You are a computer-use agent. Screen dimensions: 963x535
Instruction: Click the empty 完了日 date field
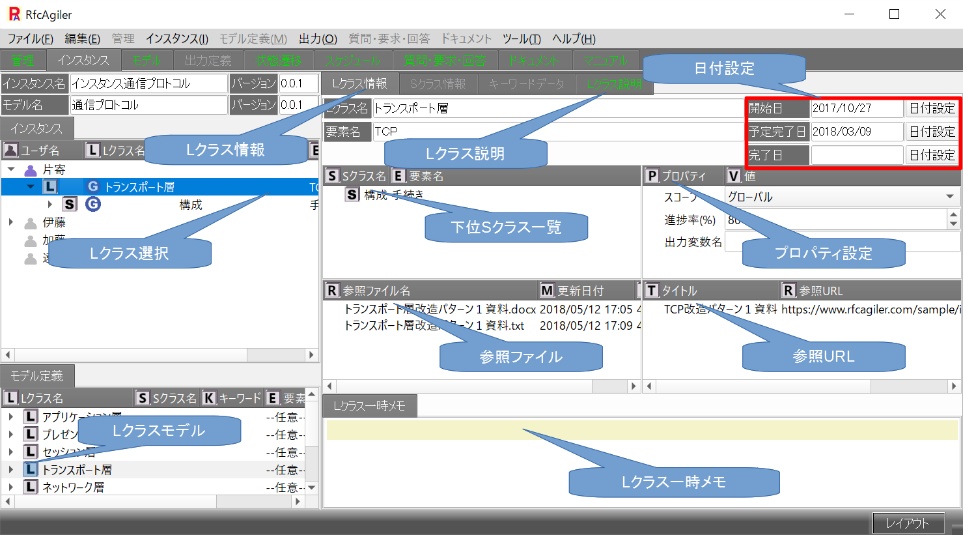[857, 155]
